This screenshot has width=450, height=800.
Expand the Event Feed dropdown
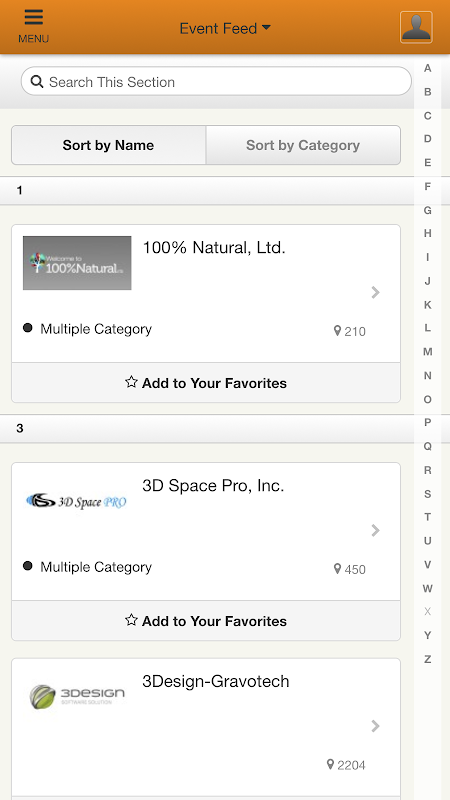[225, 29]
